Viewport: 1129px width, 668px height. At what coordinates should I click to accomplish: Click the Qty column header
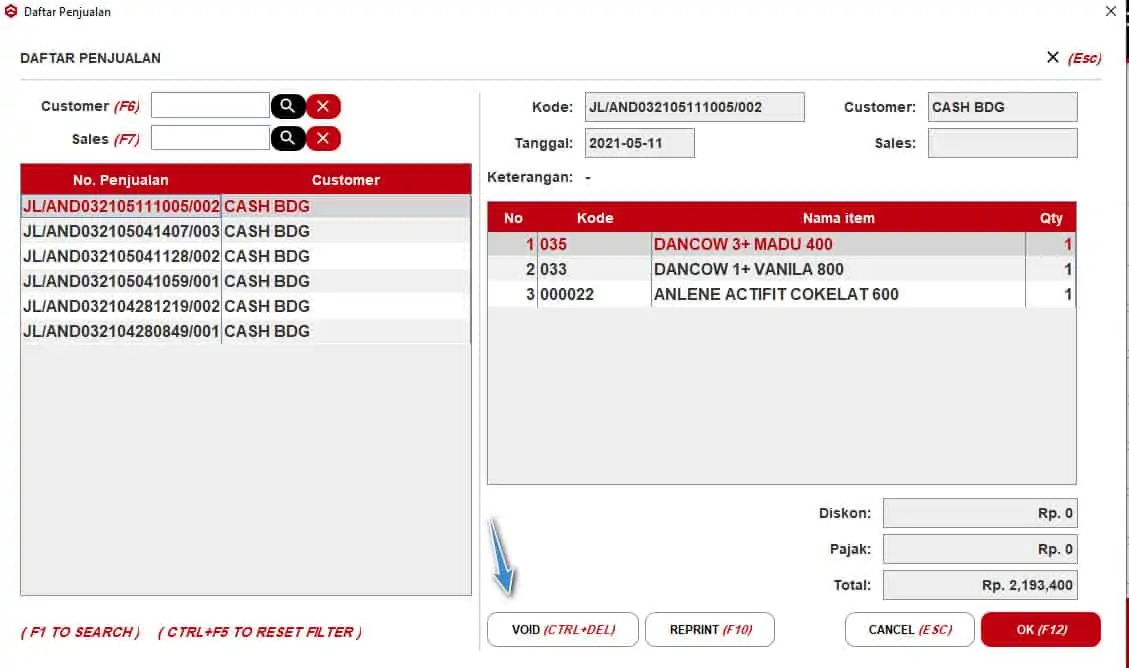click(1050, 218)
